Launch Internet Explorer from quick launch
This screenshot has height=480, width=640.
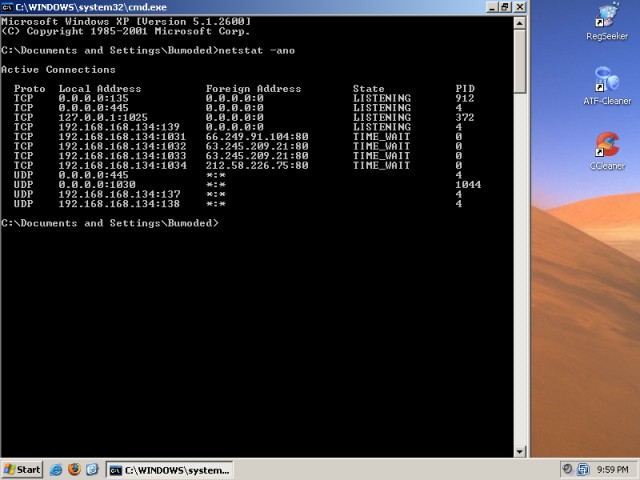(x=56, y=469)
